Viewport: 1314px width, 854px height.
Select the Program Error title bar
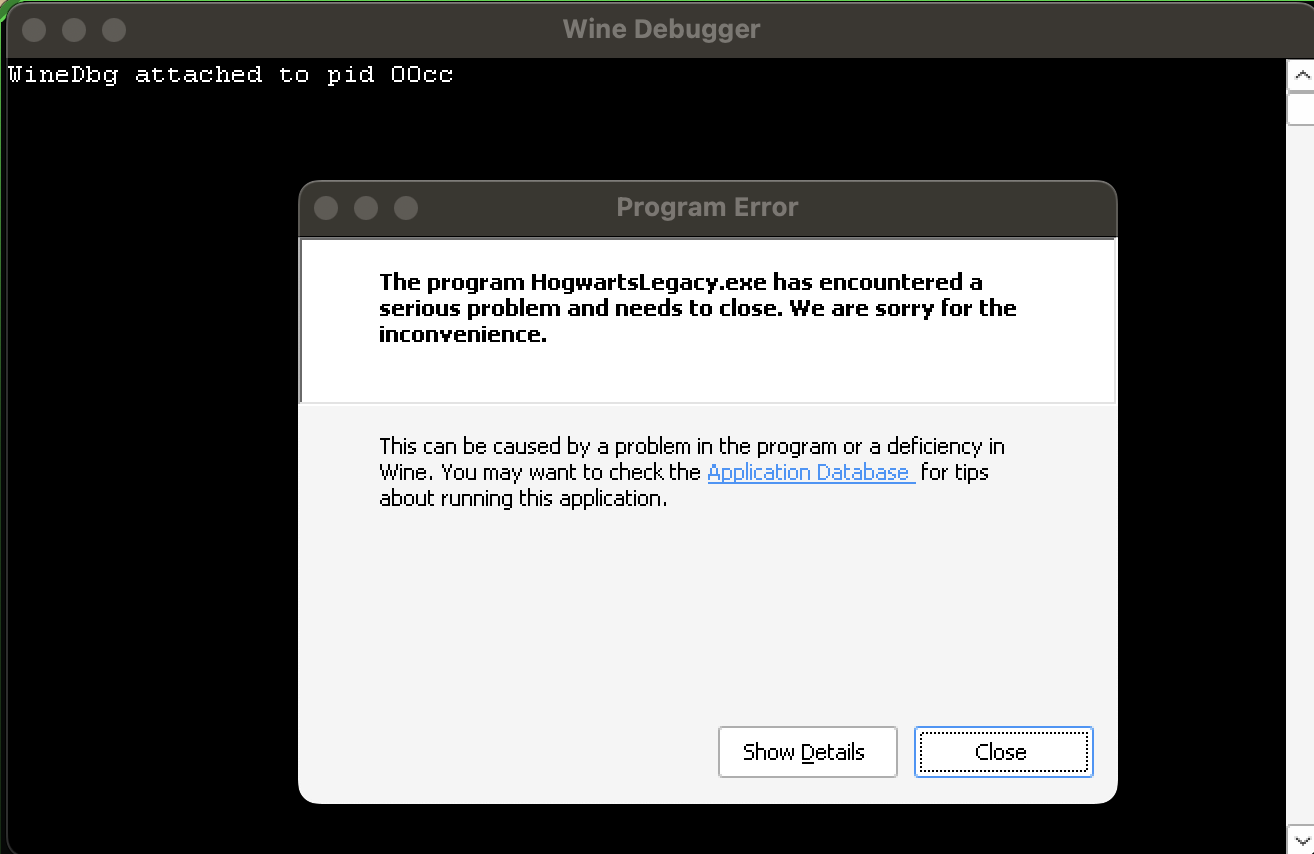707,207
